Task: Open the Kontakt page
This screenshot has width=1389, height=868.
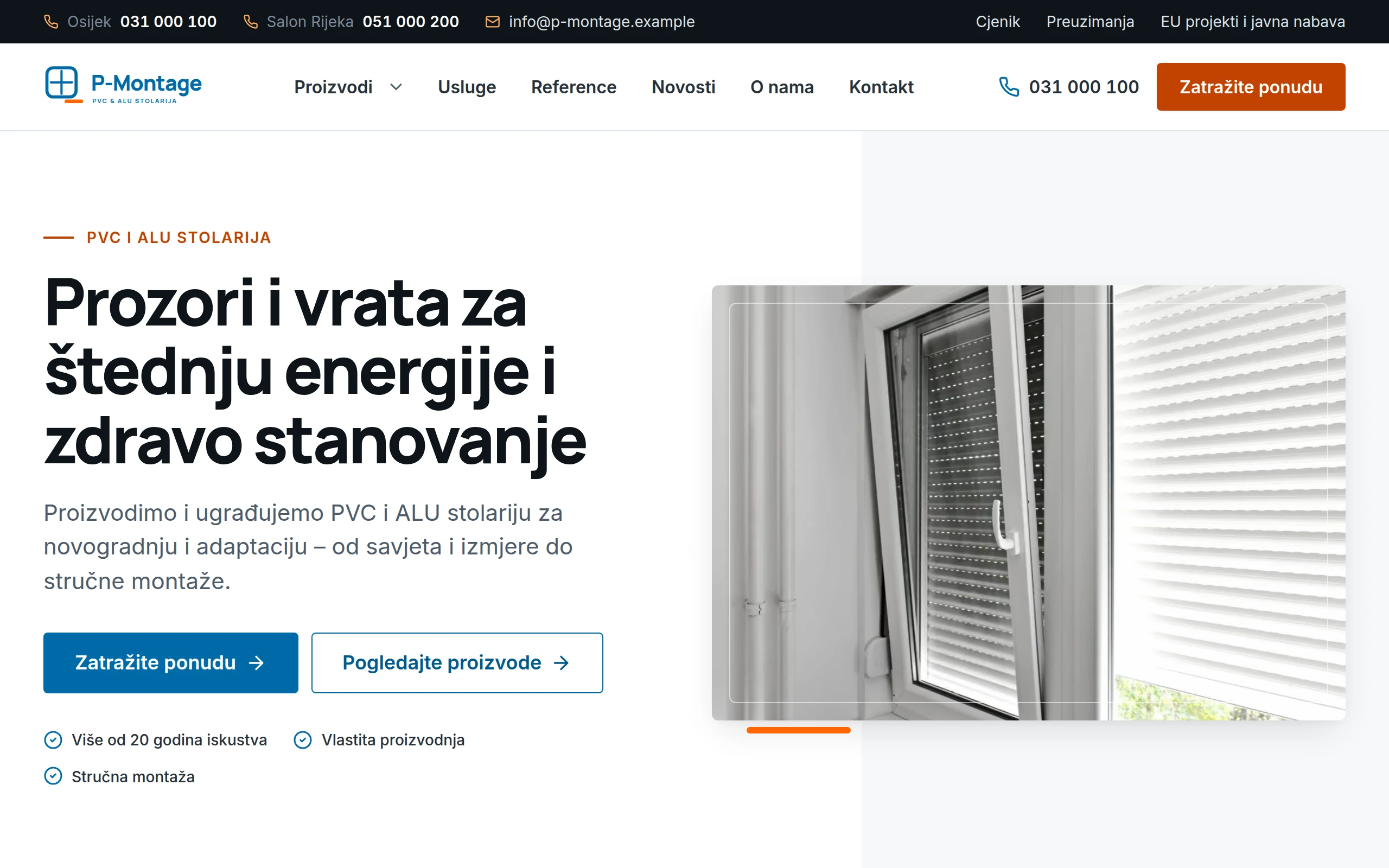Action: tap(881, 87)
